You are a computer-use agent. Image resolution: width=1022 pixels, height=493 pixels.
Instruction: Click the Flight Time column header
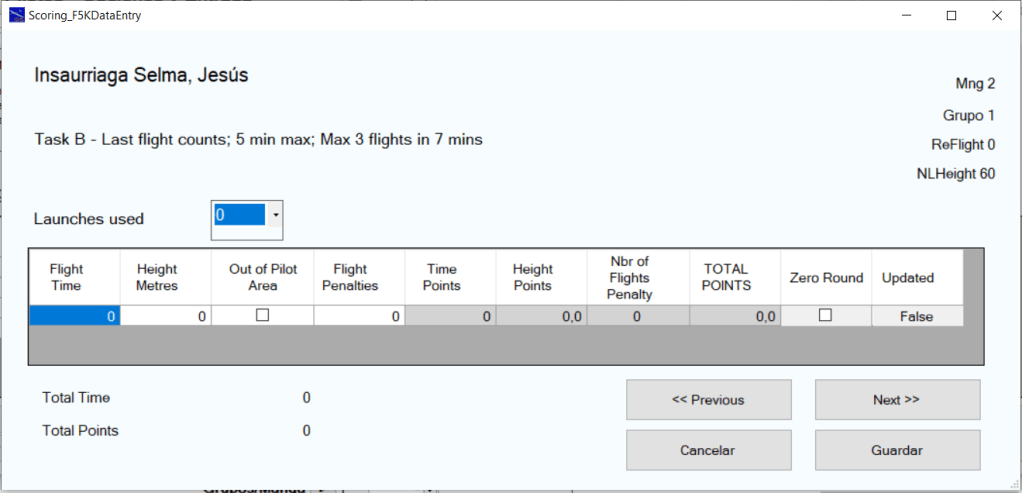point(67,277)
